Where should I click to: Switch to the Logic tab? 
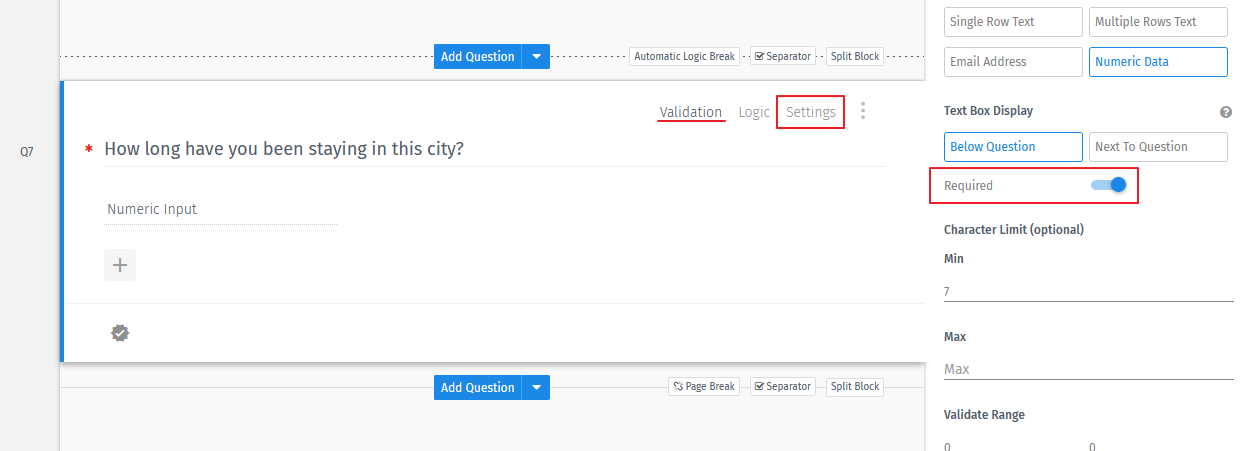(754, 112)
